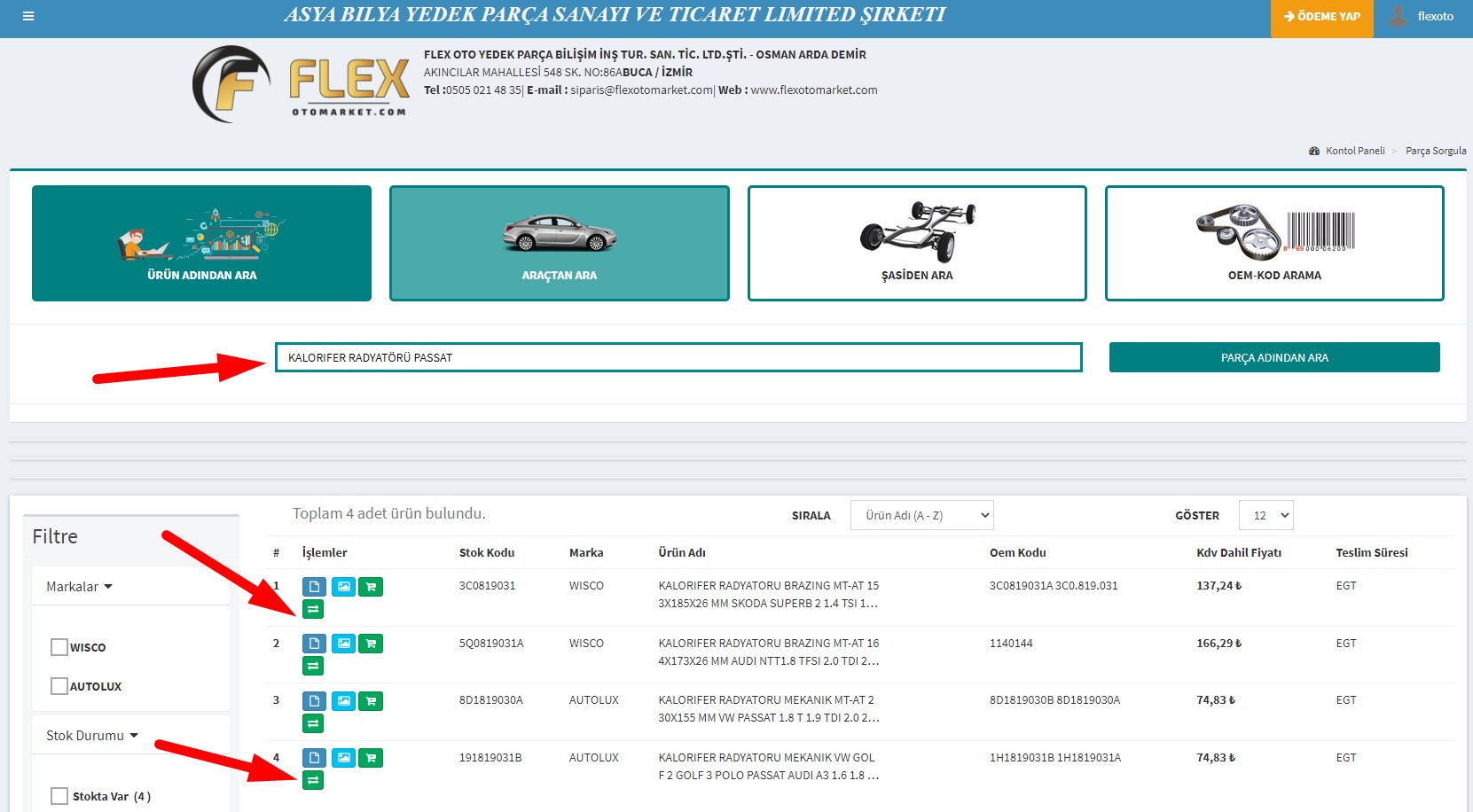
Task: Open the GÖSTER page size dropdown
Action: [1265, 515]
